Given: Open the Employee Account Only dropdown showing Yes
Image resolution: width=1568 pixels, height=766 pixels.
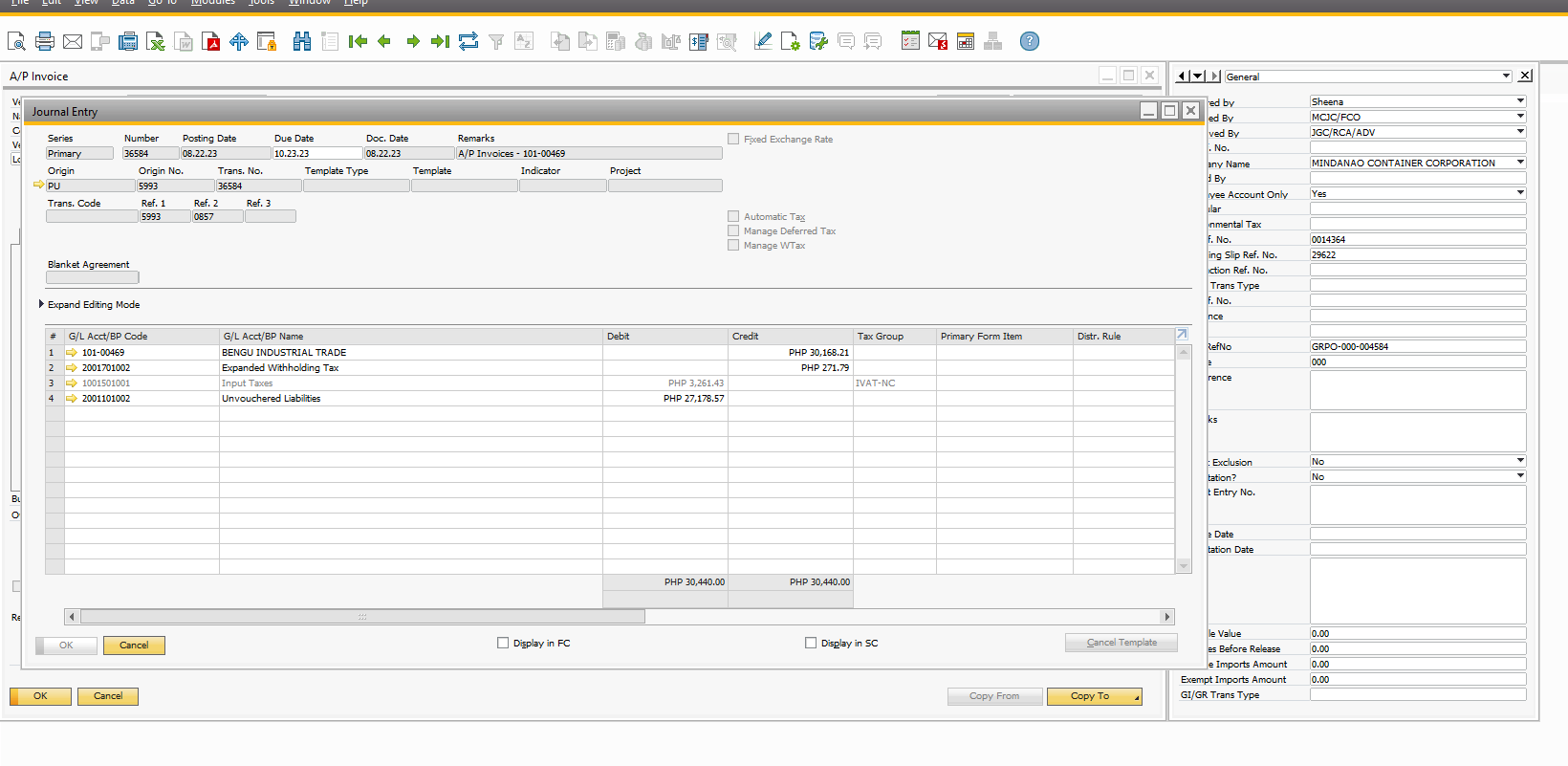Looking at the screenshot, I should tap(1520, 193).
